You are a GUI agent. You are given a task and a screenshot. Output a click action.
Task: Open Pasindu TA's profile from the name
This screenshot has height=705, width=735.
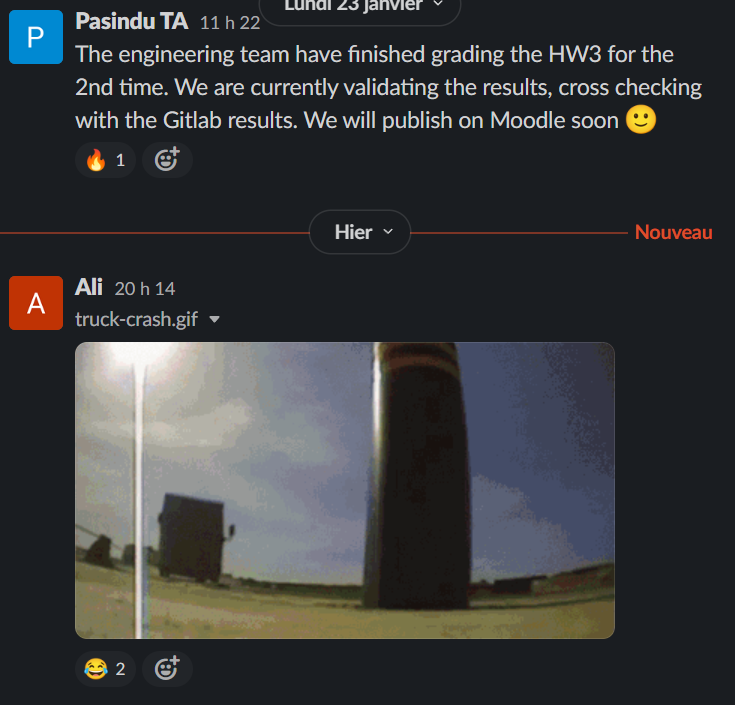tap(132, 22)
